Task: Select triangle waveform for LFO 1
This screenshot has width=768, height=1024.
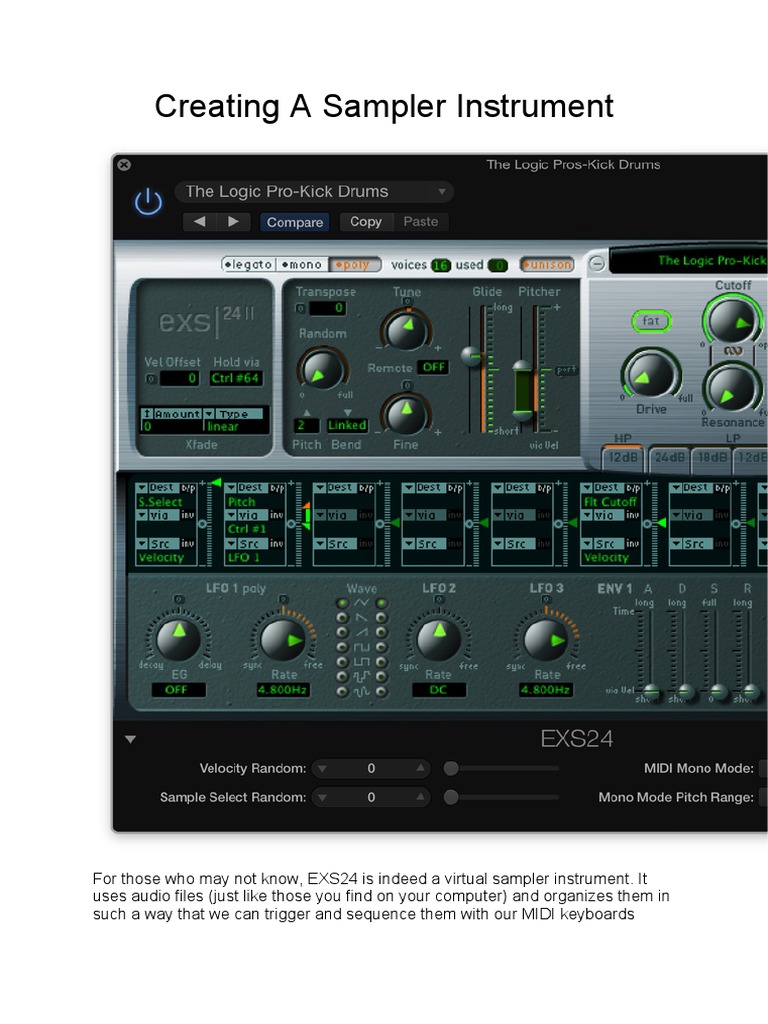Action: (x=342, y=603)
